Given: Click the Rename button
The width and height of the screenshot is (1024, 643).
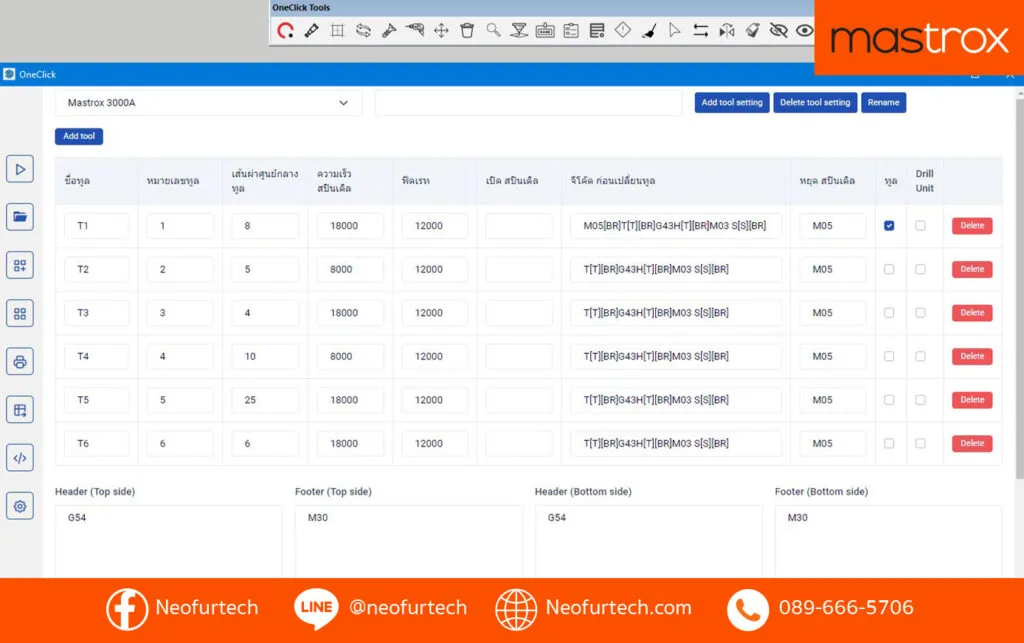Looking at the screenshot, I should 884,102.
